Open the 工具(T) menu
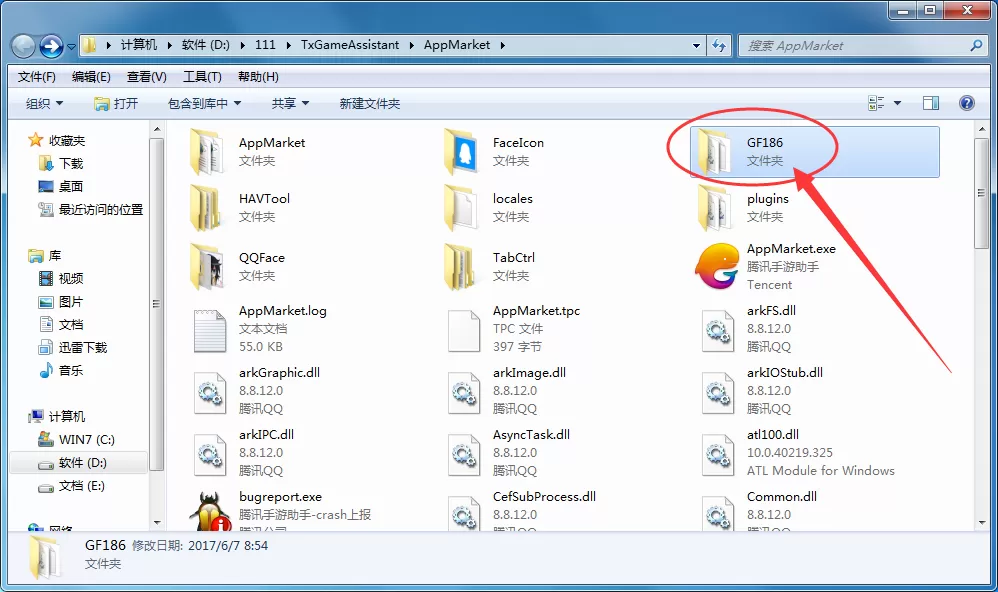Viewport: 998px width, 592px height. click(202, 76)
